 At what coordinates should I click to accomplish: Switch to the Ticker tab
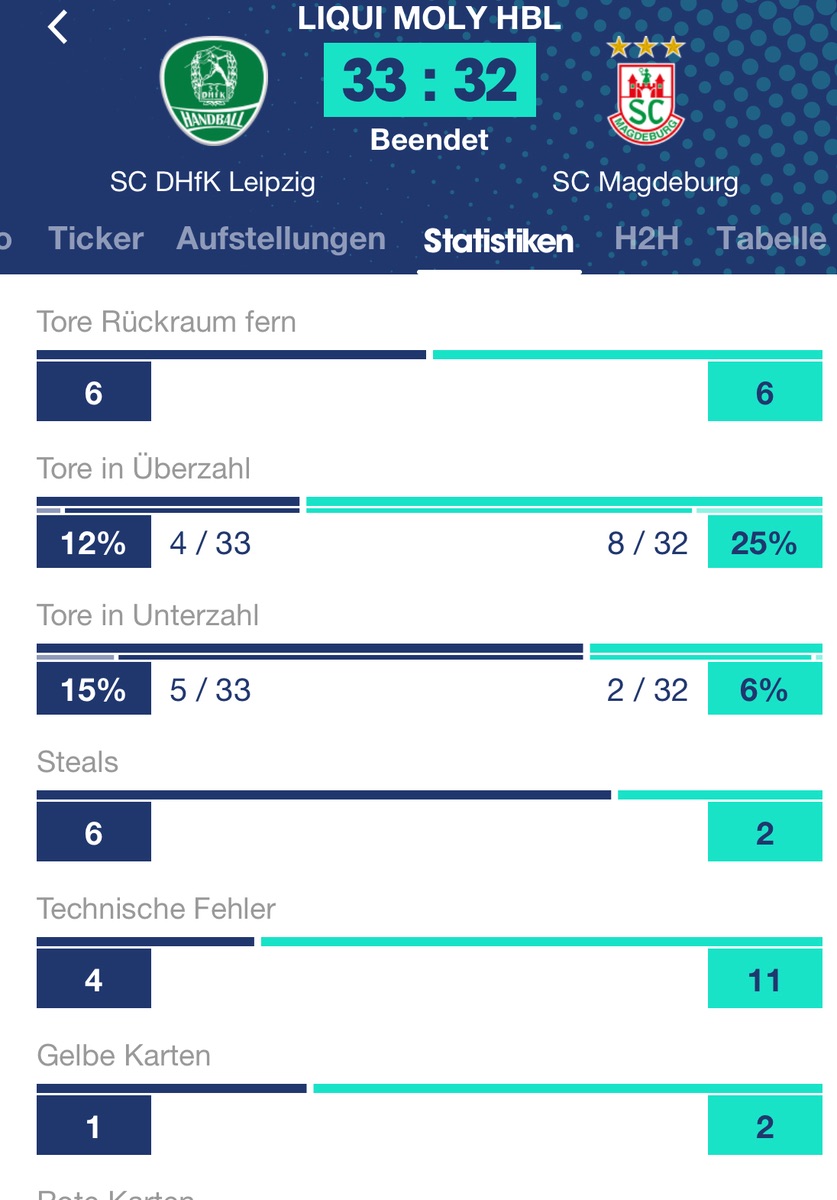[x=96, y=239]
